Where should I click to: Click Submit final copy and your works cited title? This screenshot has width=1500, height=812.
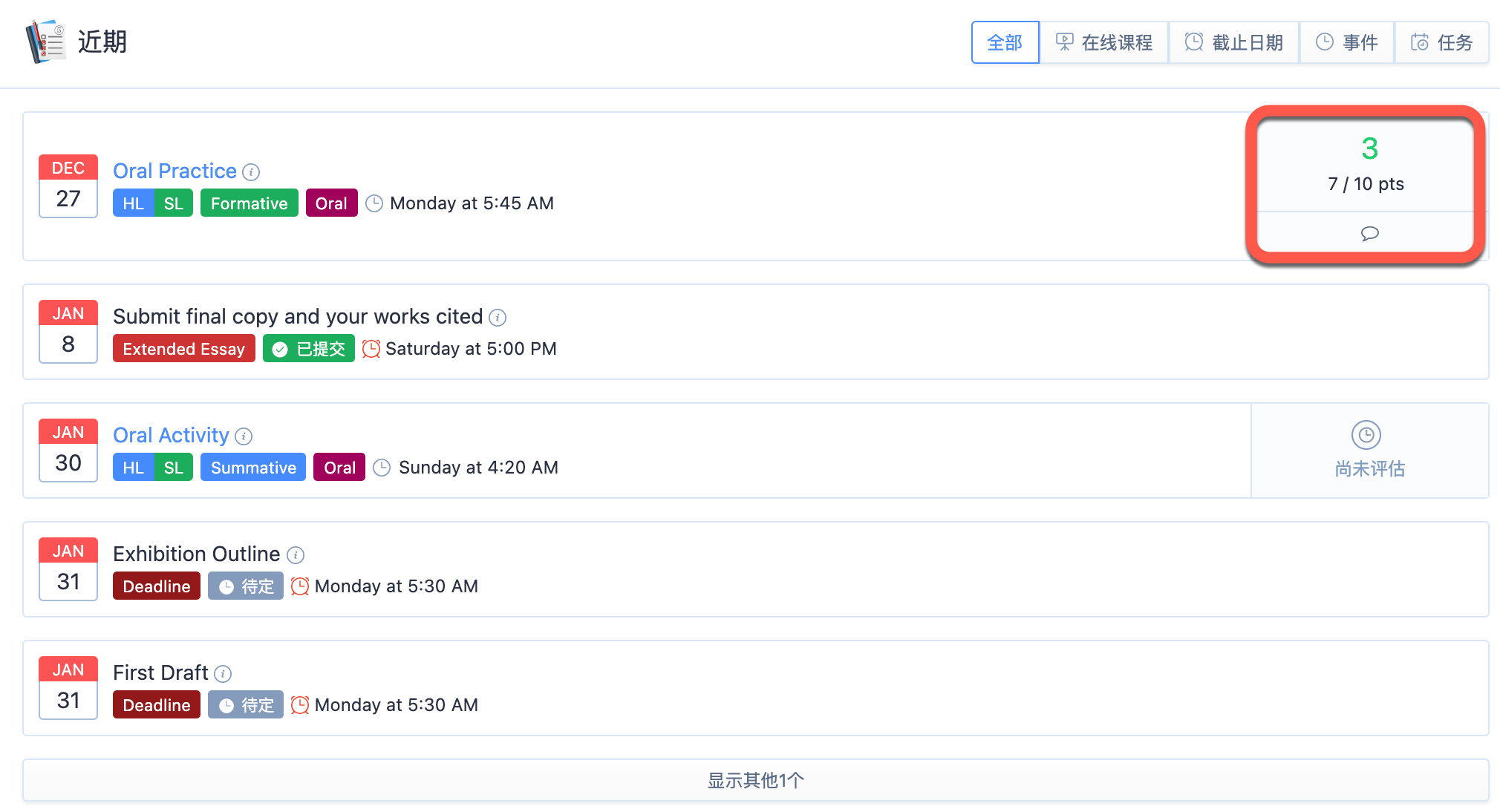coord(298,317)
